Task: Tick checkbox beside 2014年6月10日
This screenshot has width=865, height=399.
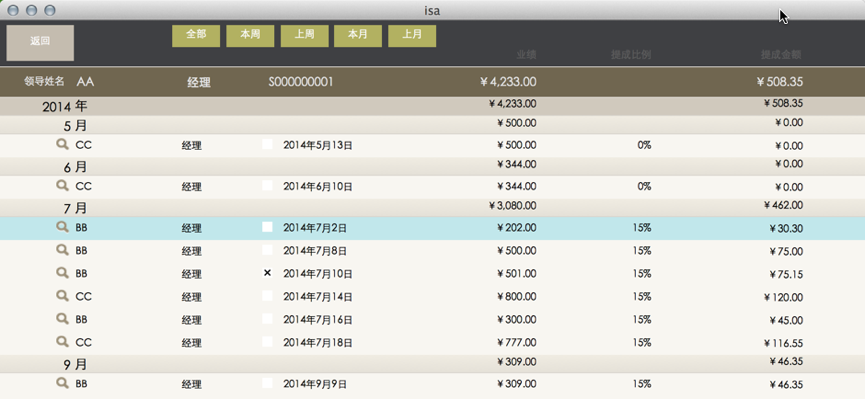Action: click(268, 185)
